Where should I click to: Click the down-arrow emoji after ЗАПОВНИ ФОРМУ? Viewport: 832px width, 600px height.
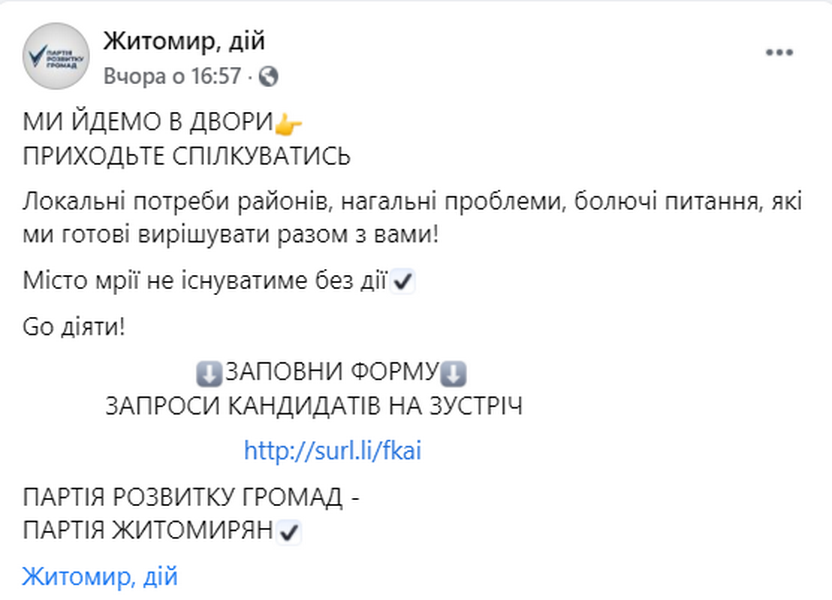coord(454,374)
